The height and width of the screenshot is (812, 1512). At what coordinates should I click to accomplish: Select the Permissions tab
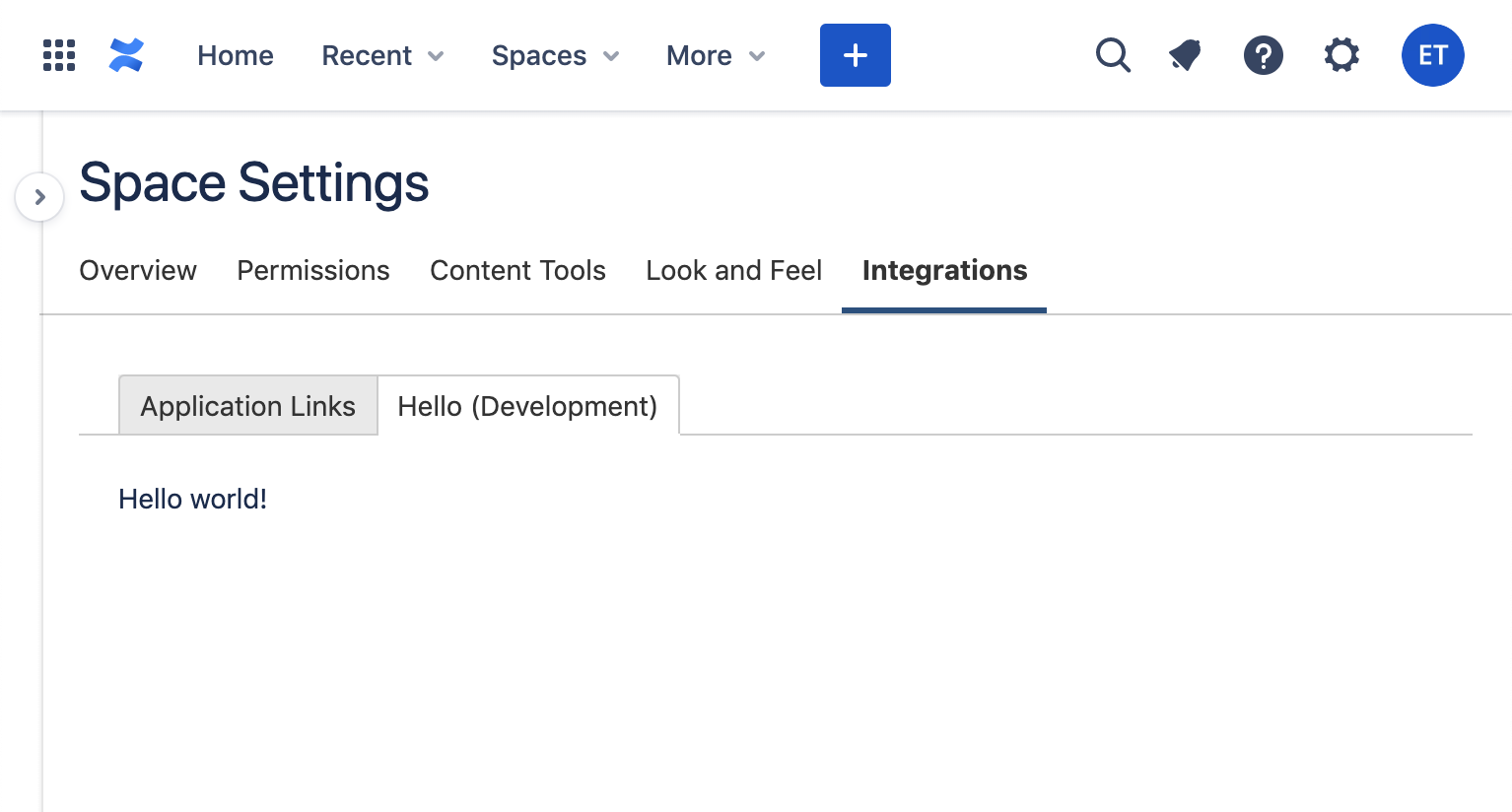tap(313, 270)
